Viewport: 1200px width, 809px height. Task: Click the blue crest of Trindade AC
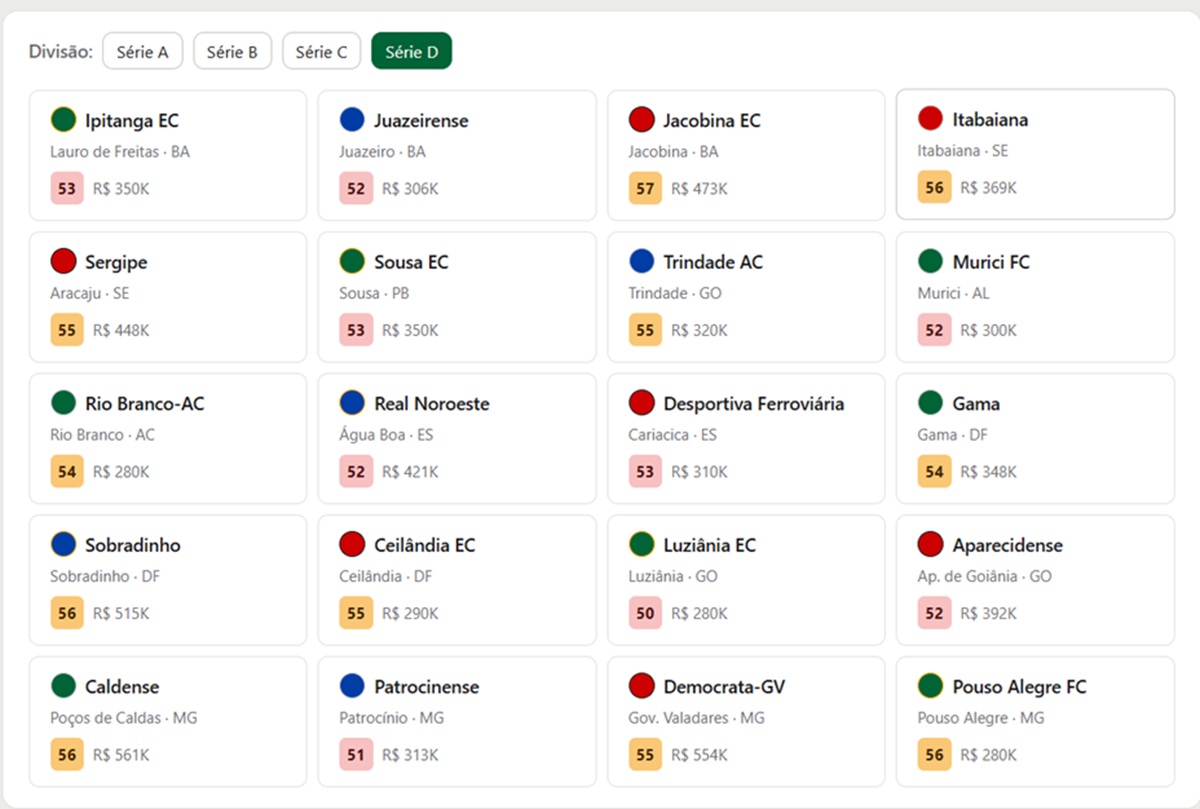click(x=641, y=262)
